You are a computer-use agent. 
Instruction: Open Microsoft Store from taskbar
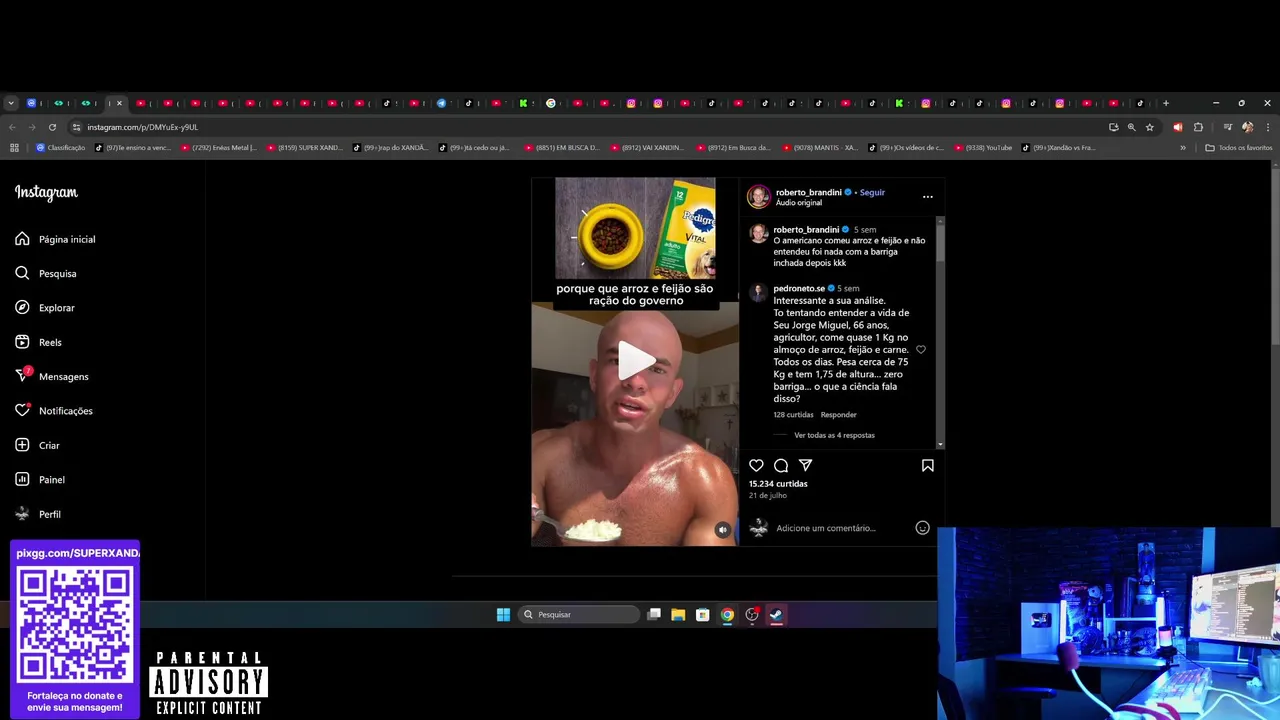click(x=703, y=615)
